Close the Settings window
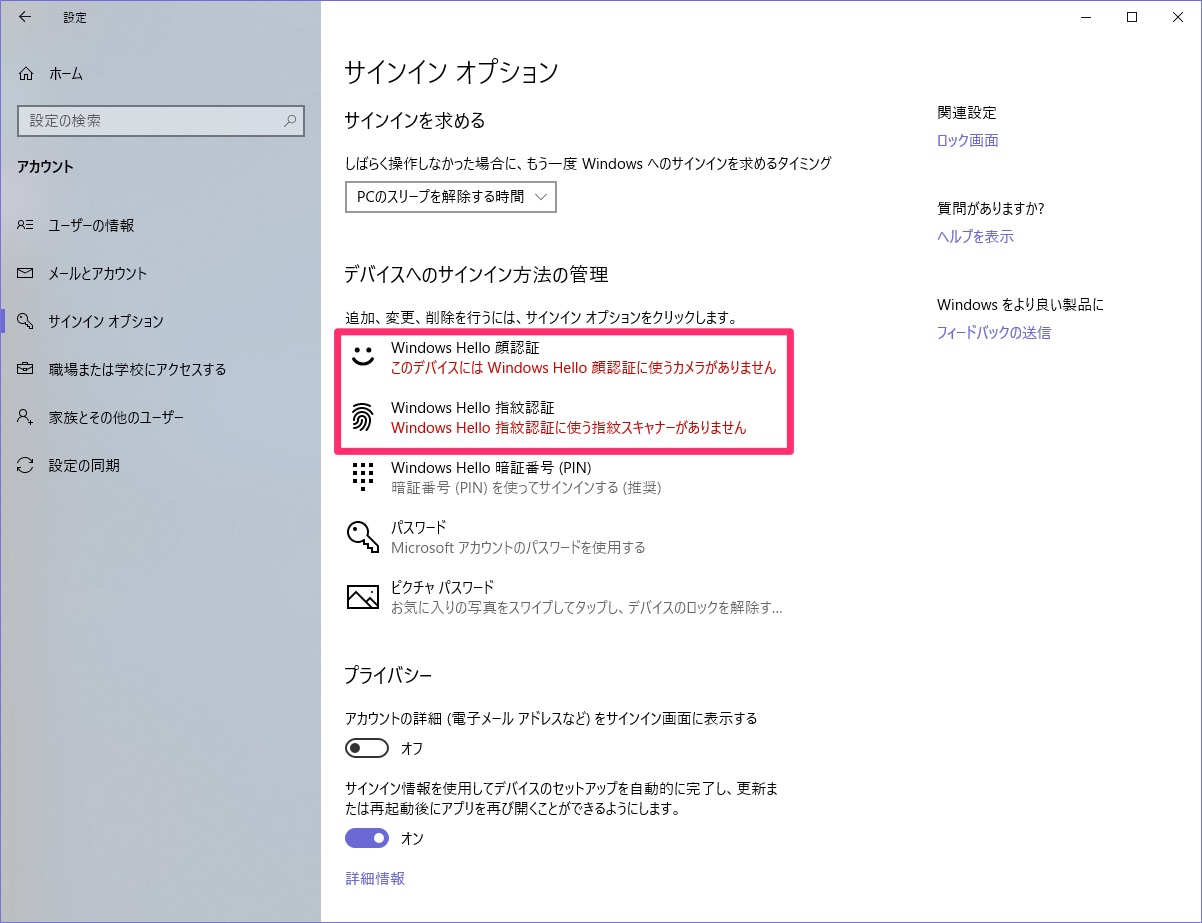 pos(1178,17)
